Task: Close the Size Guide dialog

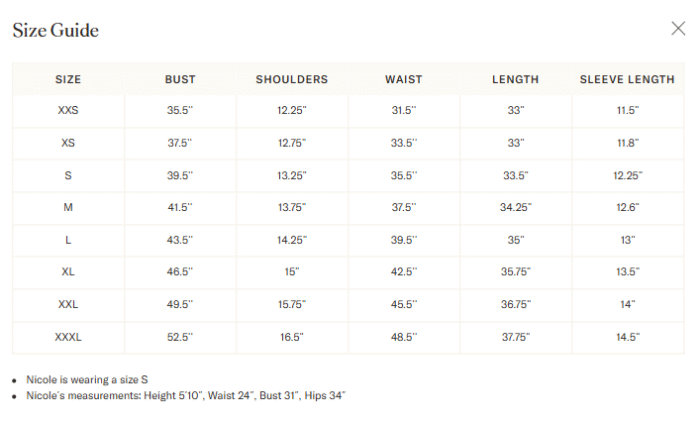Action: [678, 29]
